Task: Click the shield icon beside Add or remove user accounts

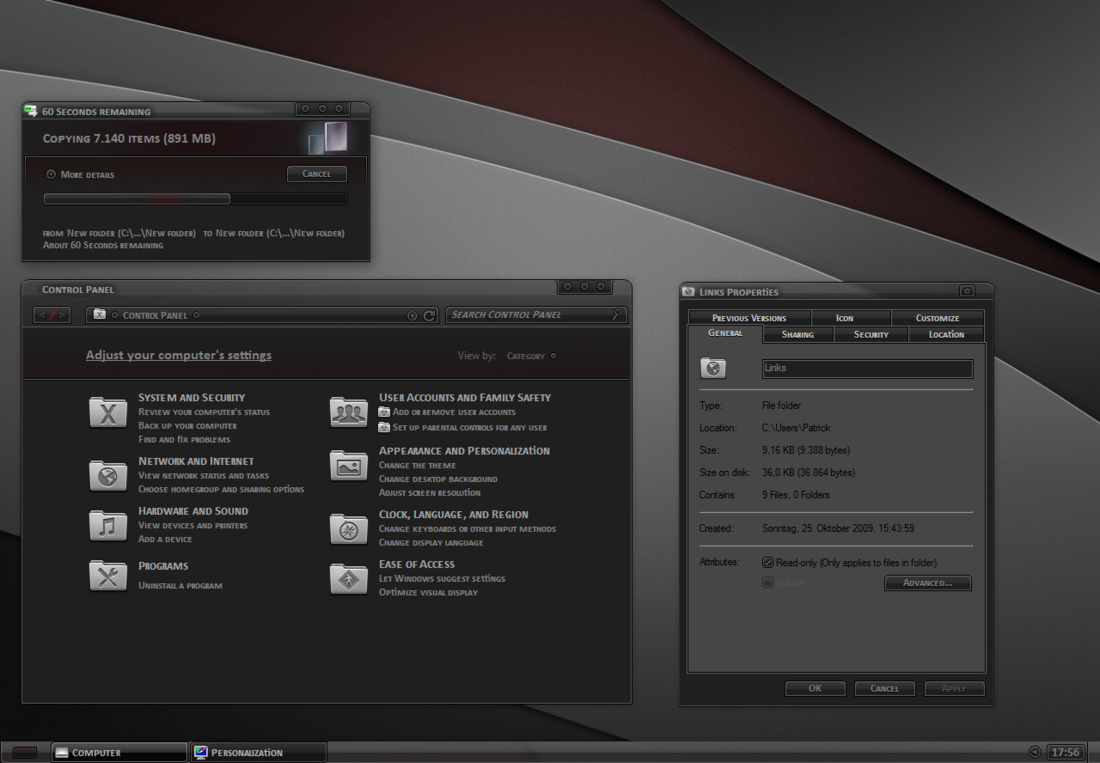Action: pyautogui.click(x=384, y=412)
